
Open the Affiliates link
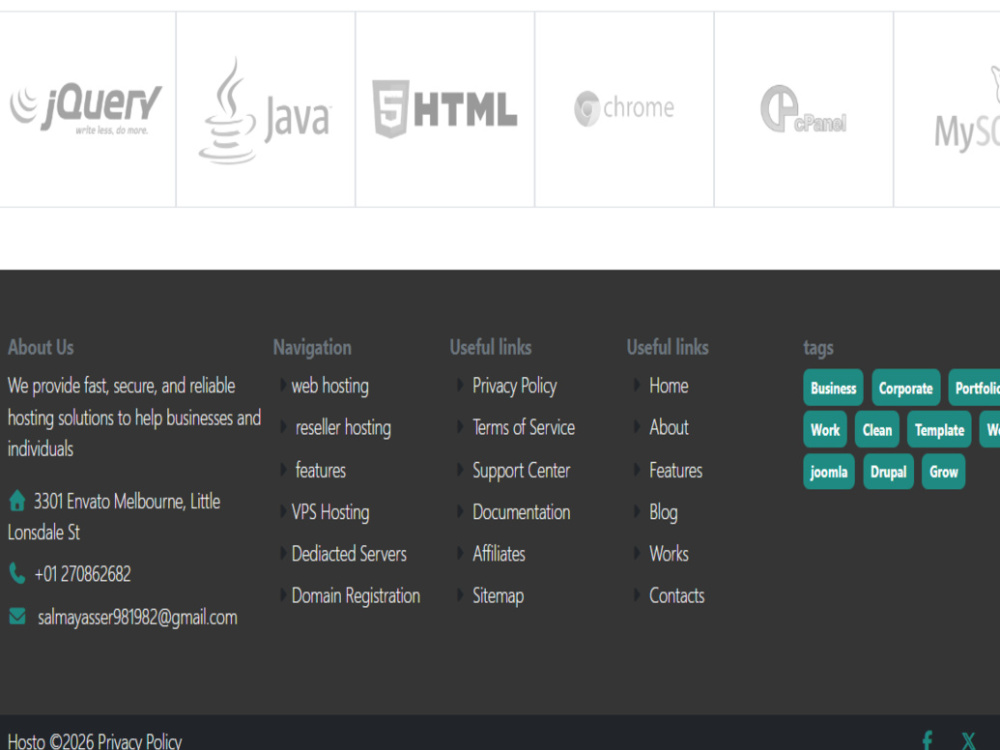coord(499,554)
